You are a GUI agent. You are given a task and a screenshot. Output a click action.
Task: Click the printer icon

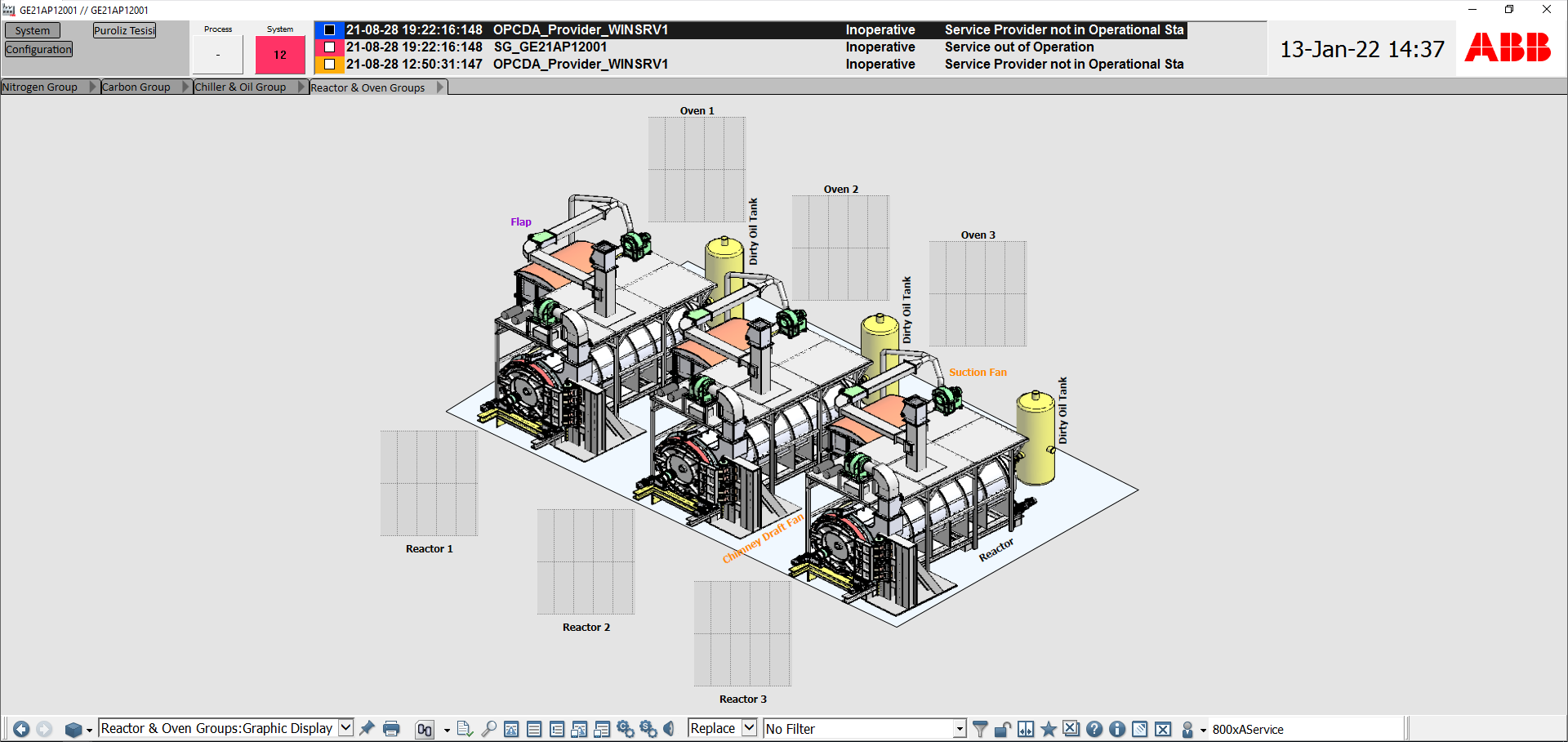[x=391, y=729]
